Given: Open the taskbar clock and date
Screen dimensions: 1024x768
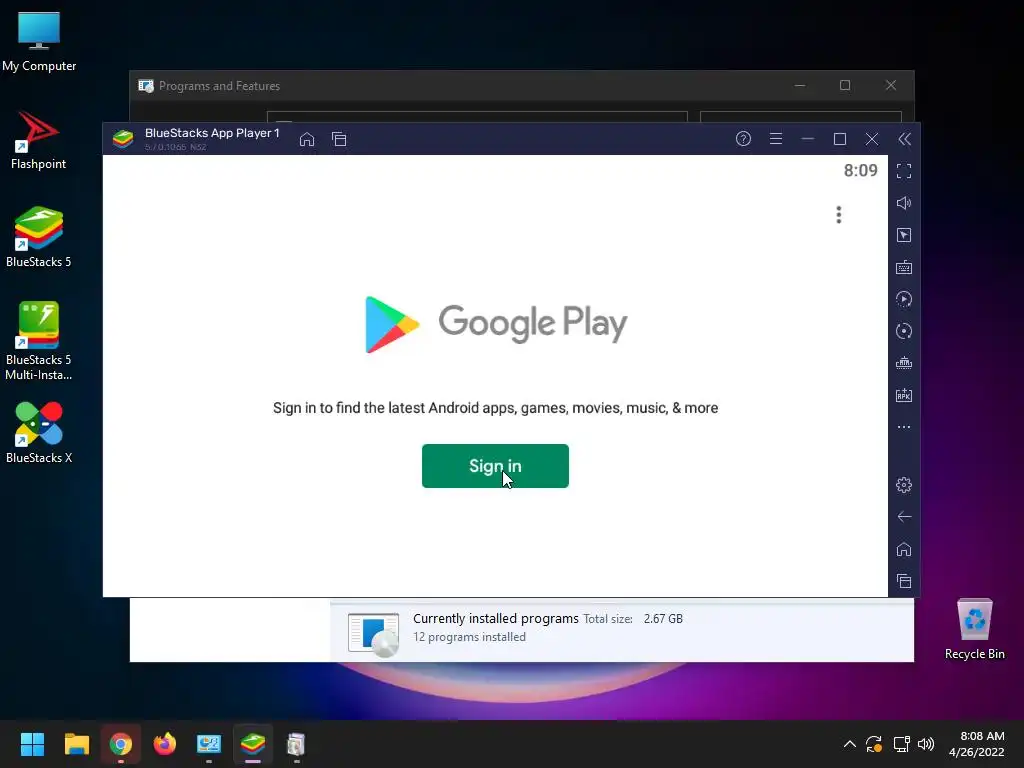Looking at the screenshot, I should [x=976, y=744].
